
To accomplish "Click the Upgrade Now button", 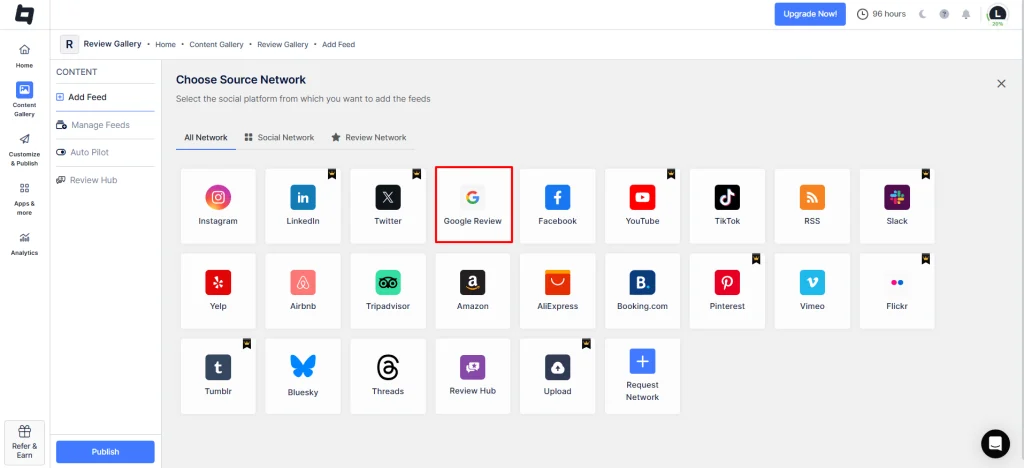I will pos(809,14).
